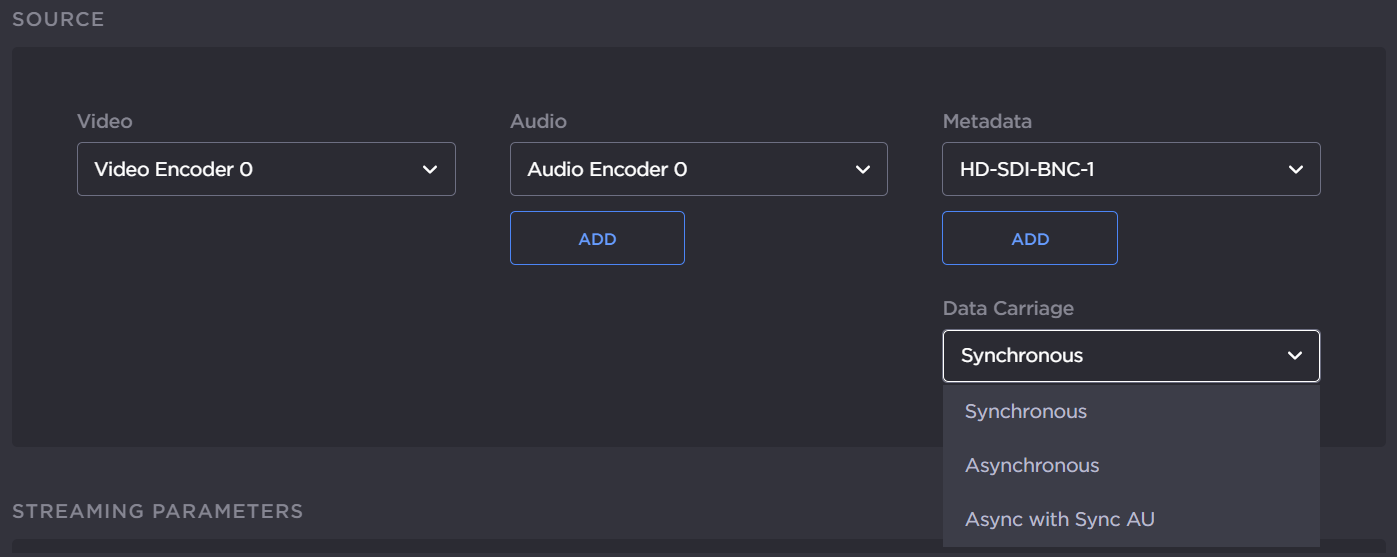Image resolution: width=1397 pixels, height=557 pixels.
Task: Click the chevron arrow on Video dropdown
Action: [x=430, y=170]
